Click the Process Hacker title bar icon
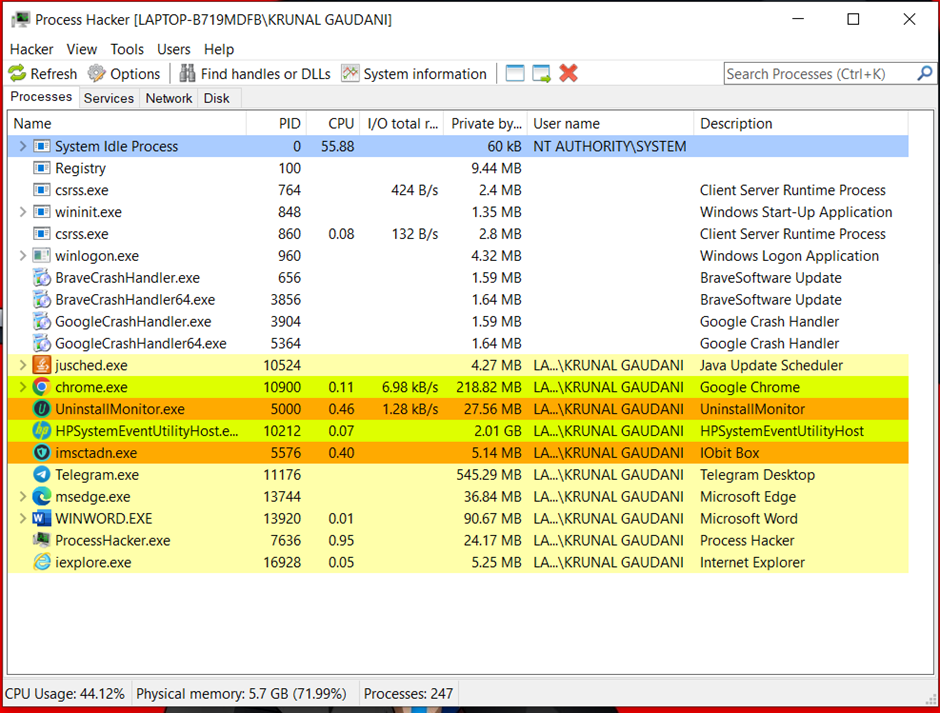The width and height of the screenshot is (940, 713). 20,20
